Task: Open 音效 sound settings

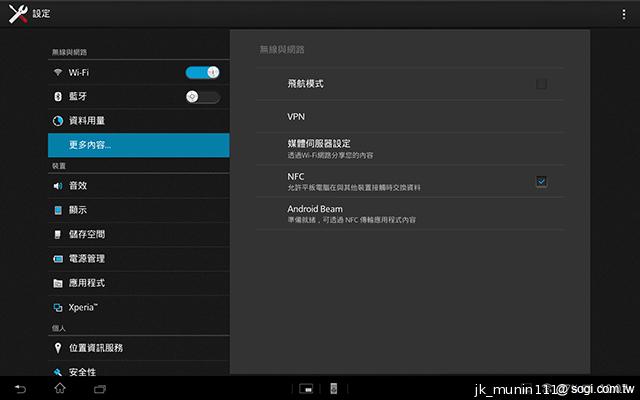Action: [138, 186]
